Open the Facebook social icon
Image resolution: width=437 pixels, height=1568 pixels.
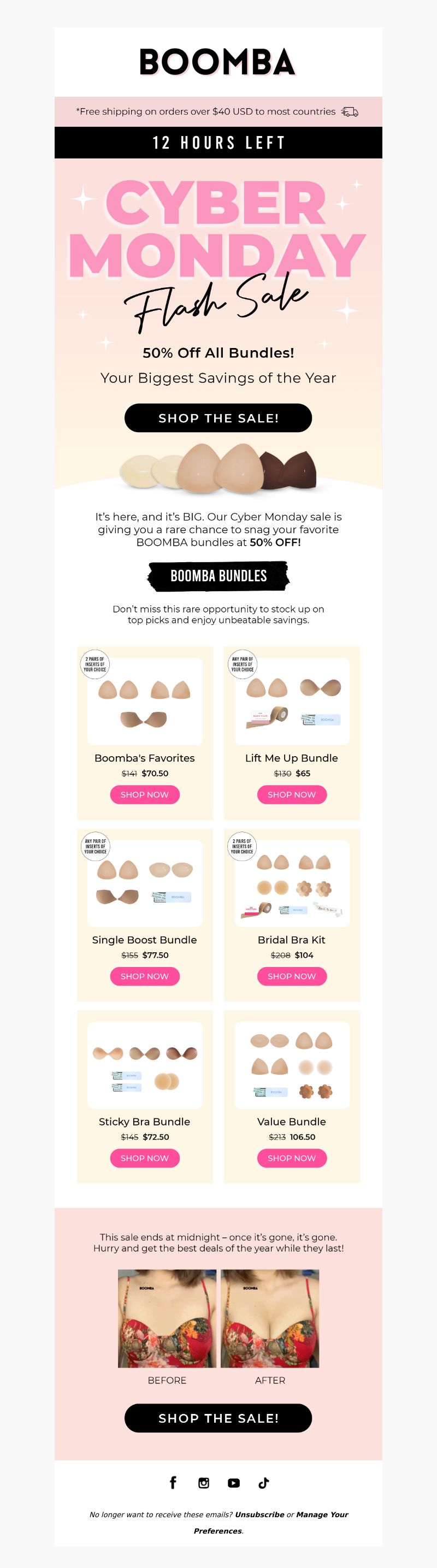click(x=173, y=1482)
